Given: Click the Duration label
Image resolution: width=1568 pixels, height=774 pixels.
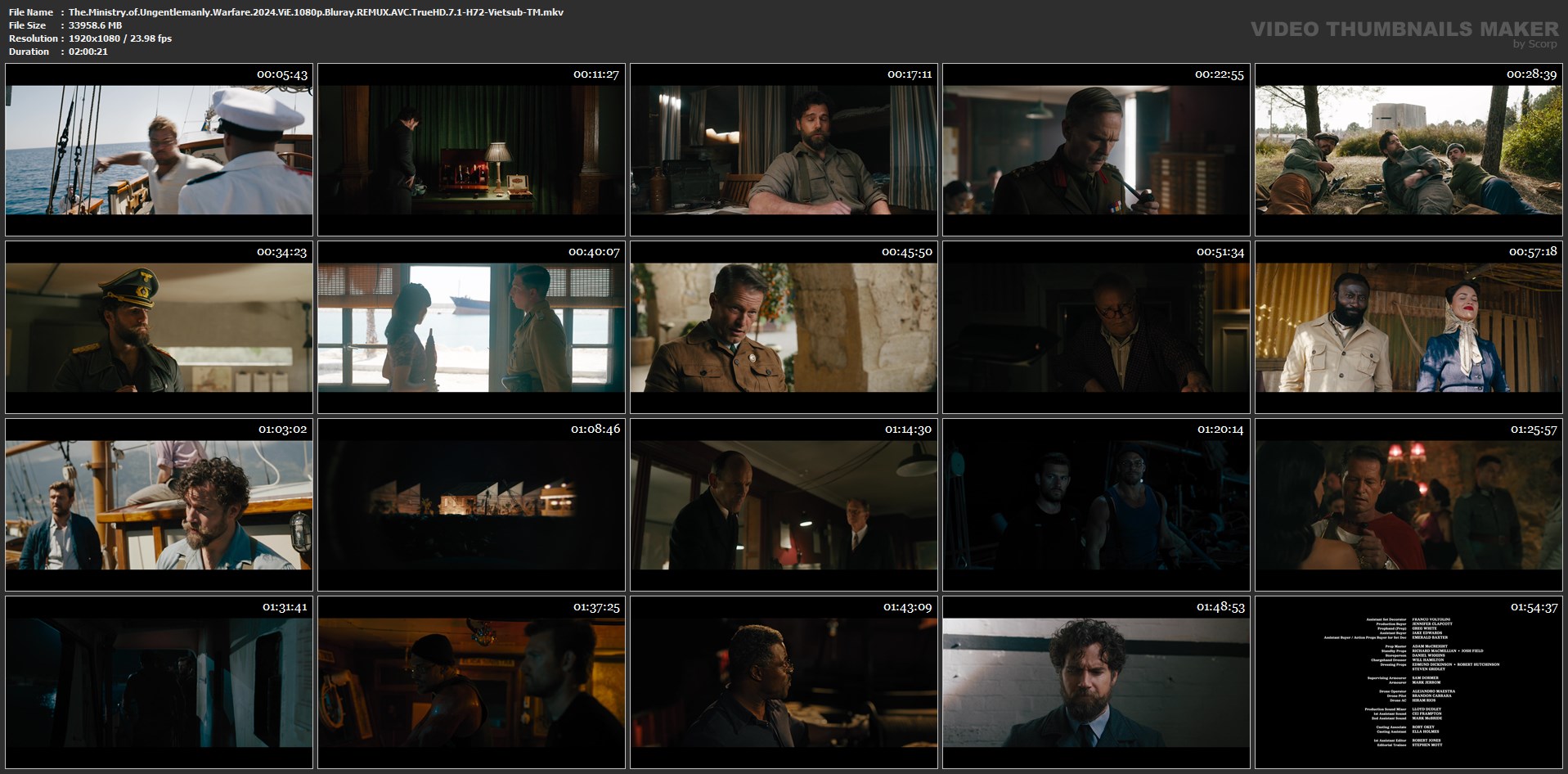Looking at the screenshot, I should 29,52.
